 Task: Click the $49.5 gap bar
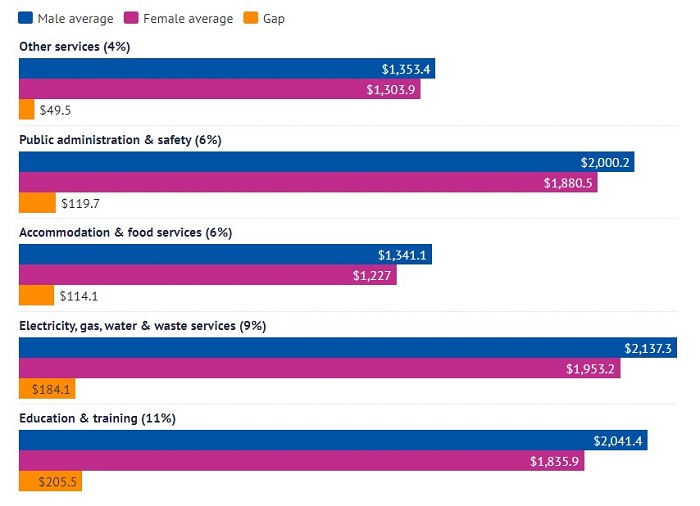point(26,109)
